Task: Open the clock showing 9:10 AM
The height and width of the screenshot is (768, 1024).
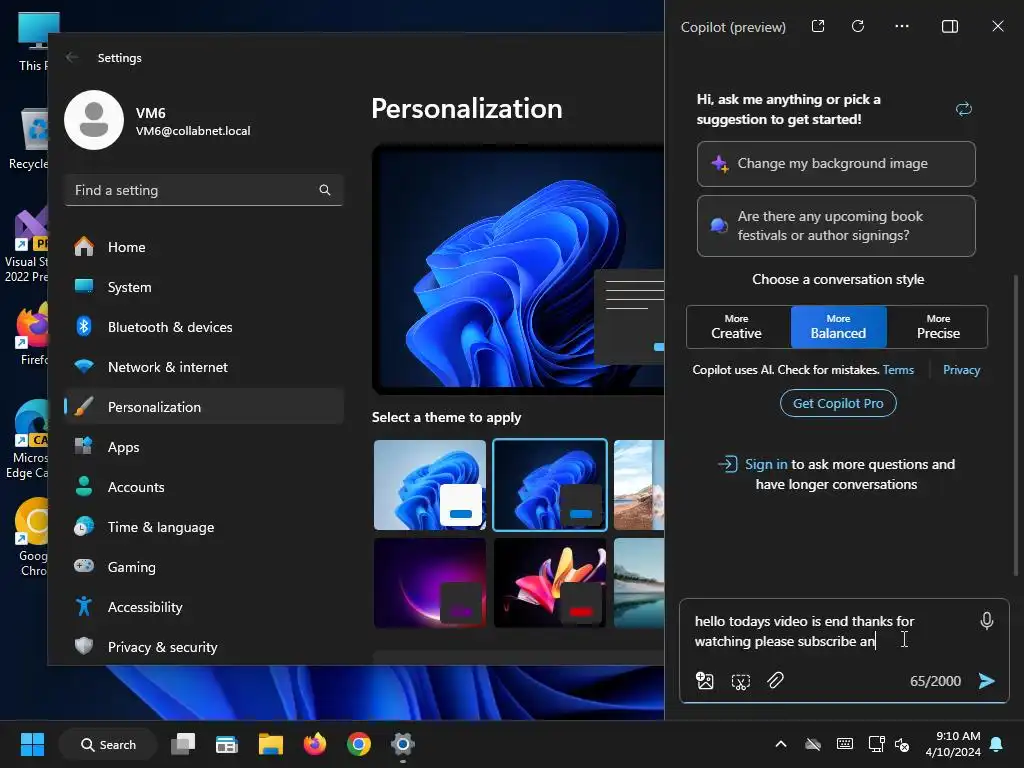Action: [953, 744]
